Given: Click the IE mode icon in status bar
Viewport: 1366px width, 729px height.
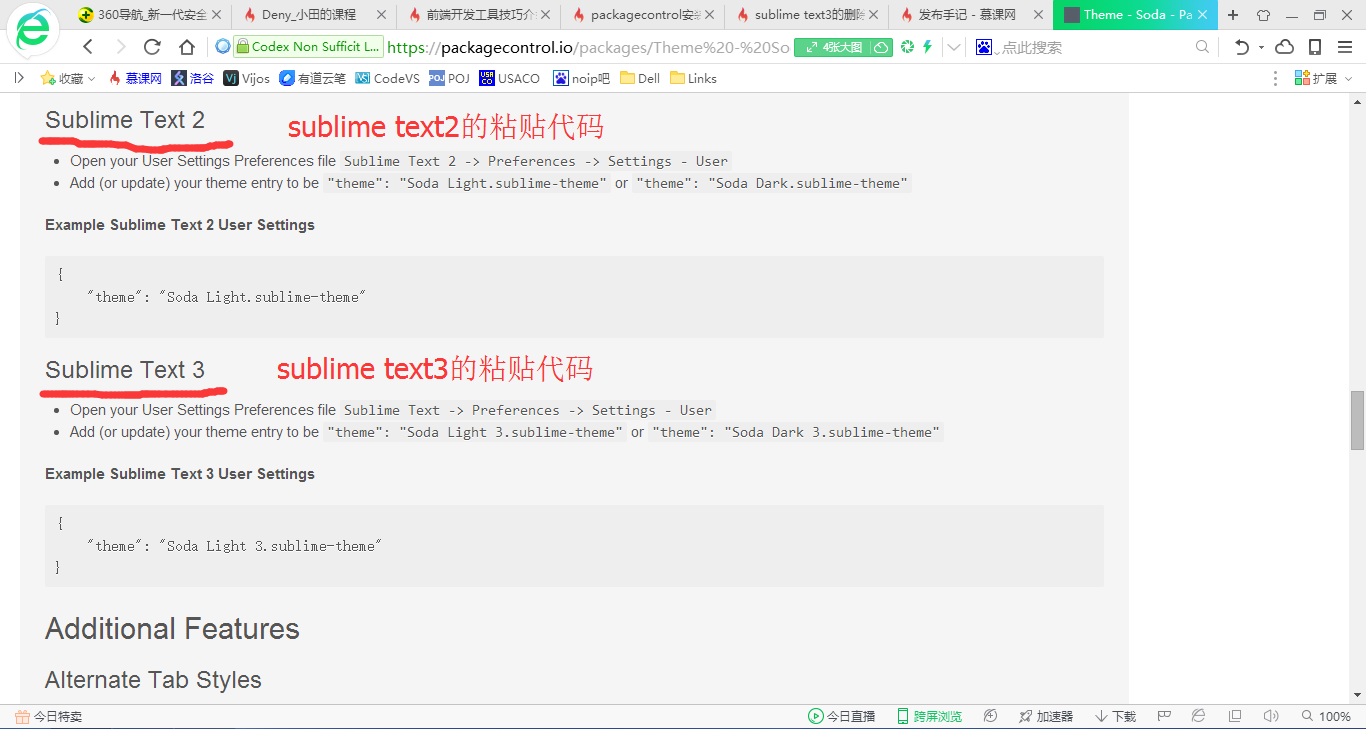Looking at the screenshot, I should (1198, 716).
